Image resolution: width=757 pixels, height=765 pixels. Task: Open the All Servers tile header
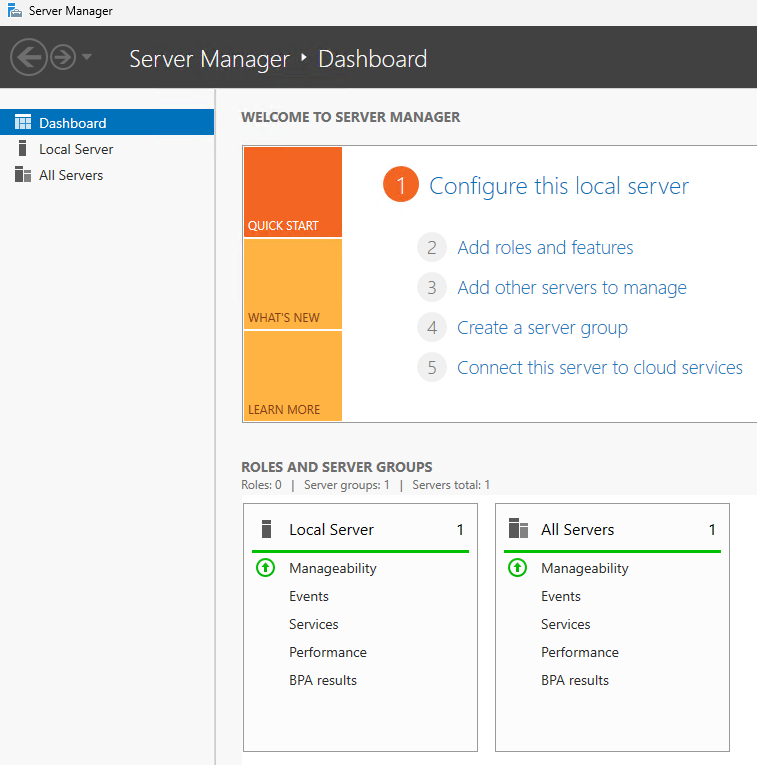[612, 529]
